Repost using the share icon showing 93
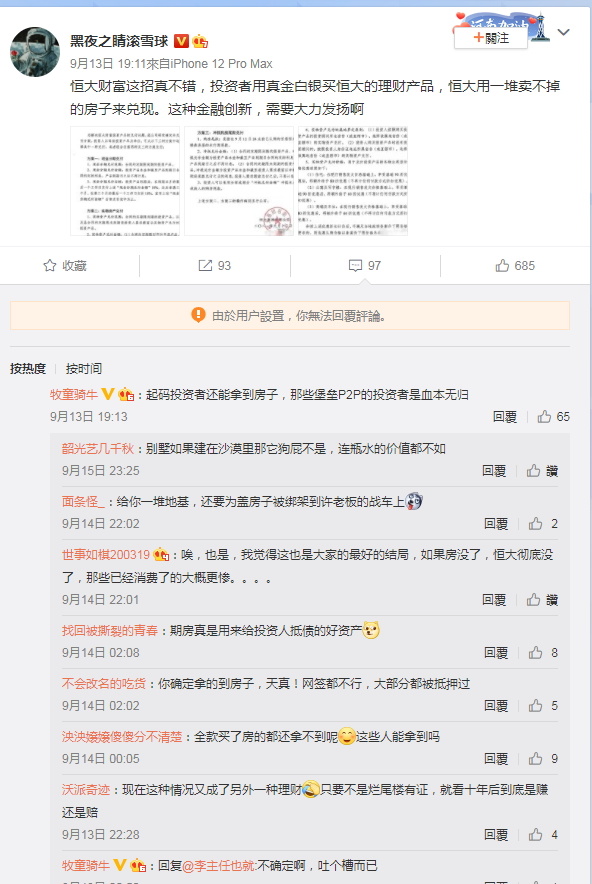592x884 pixels. [x=215, y=266]
